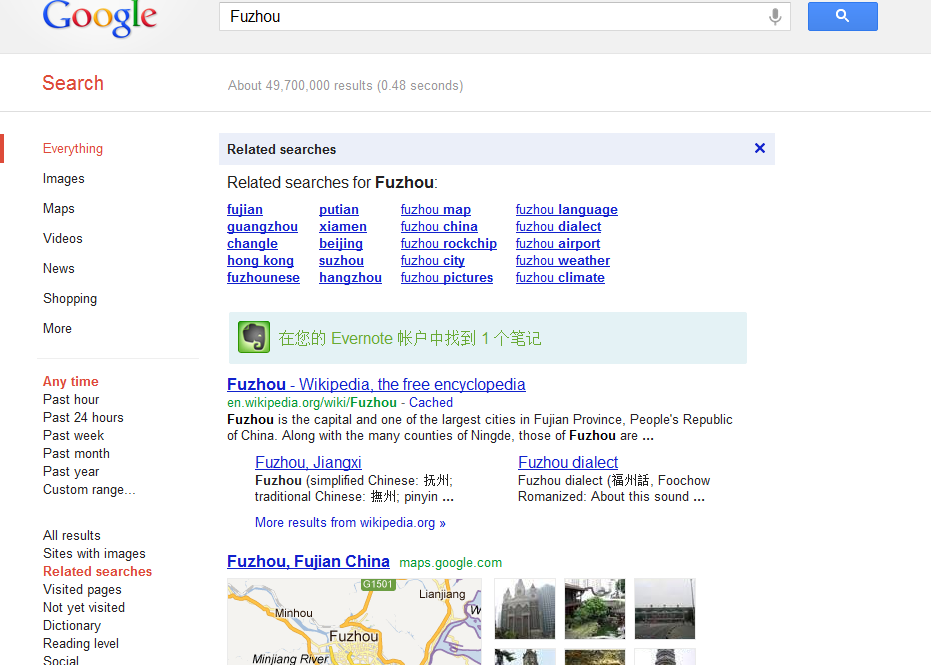Click the Fuzhou map preview

(354, 622)
